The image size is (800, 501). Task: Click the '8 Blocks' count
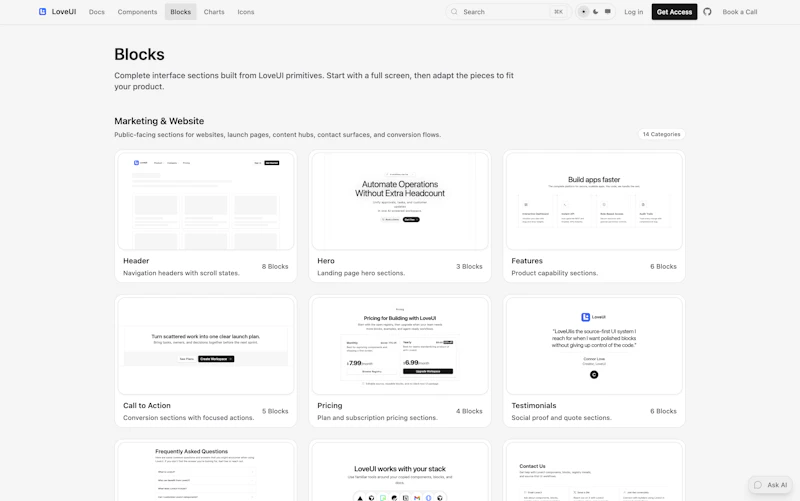275,266
